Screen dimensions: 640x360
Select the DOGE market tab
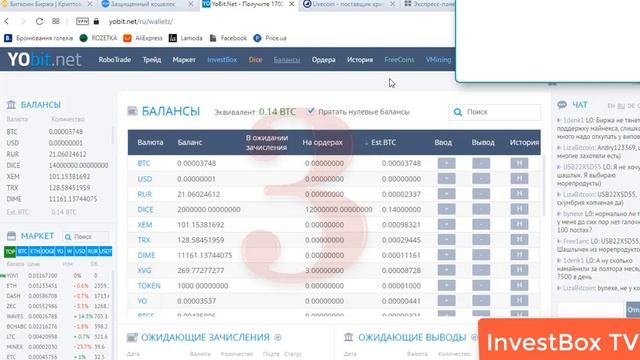48,251
